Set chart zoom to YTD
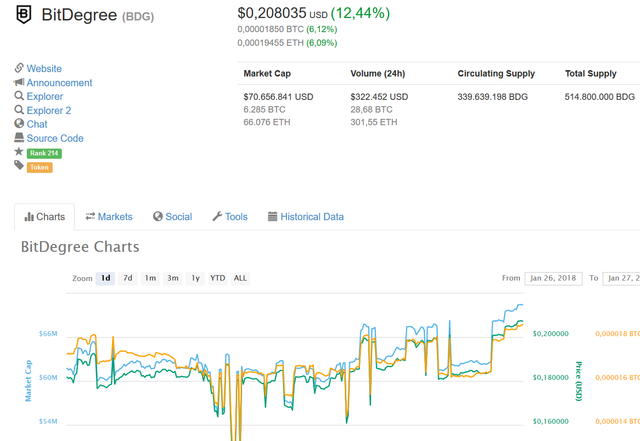Viewport: 640px width, 441px height. [218, 278]
